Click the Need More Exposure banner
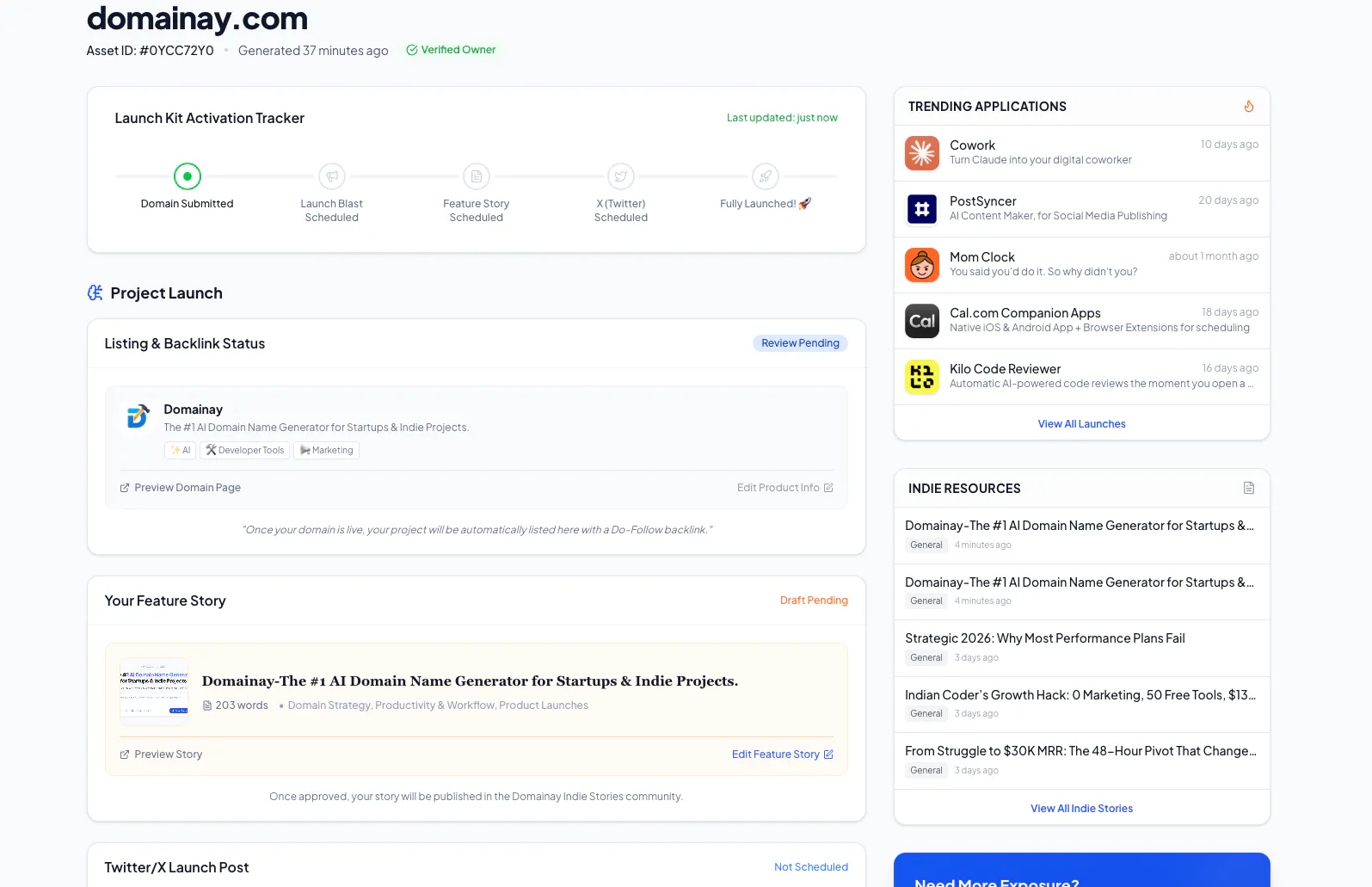The width and height of the screenshot is (1372, 887). coord(1082,870)
